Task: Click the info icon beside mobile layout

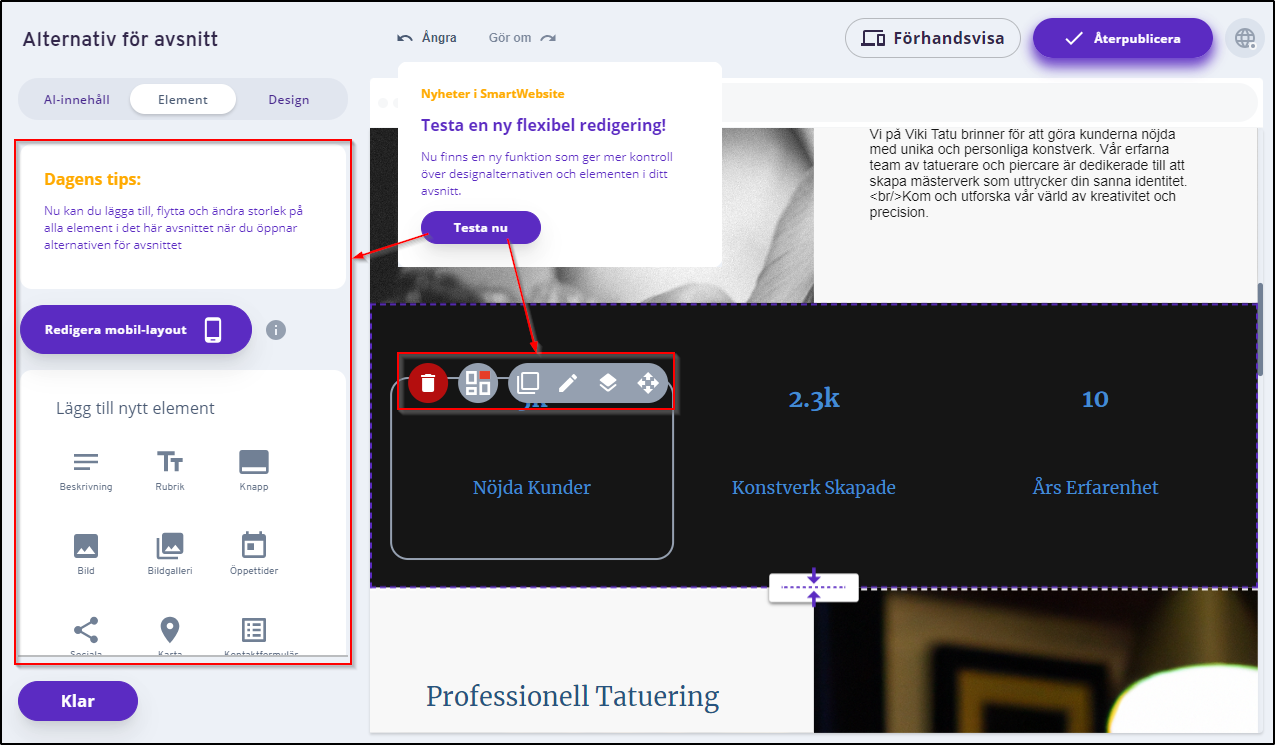Action: (x=276, y=330)
